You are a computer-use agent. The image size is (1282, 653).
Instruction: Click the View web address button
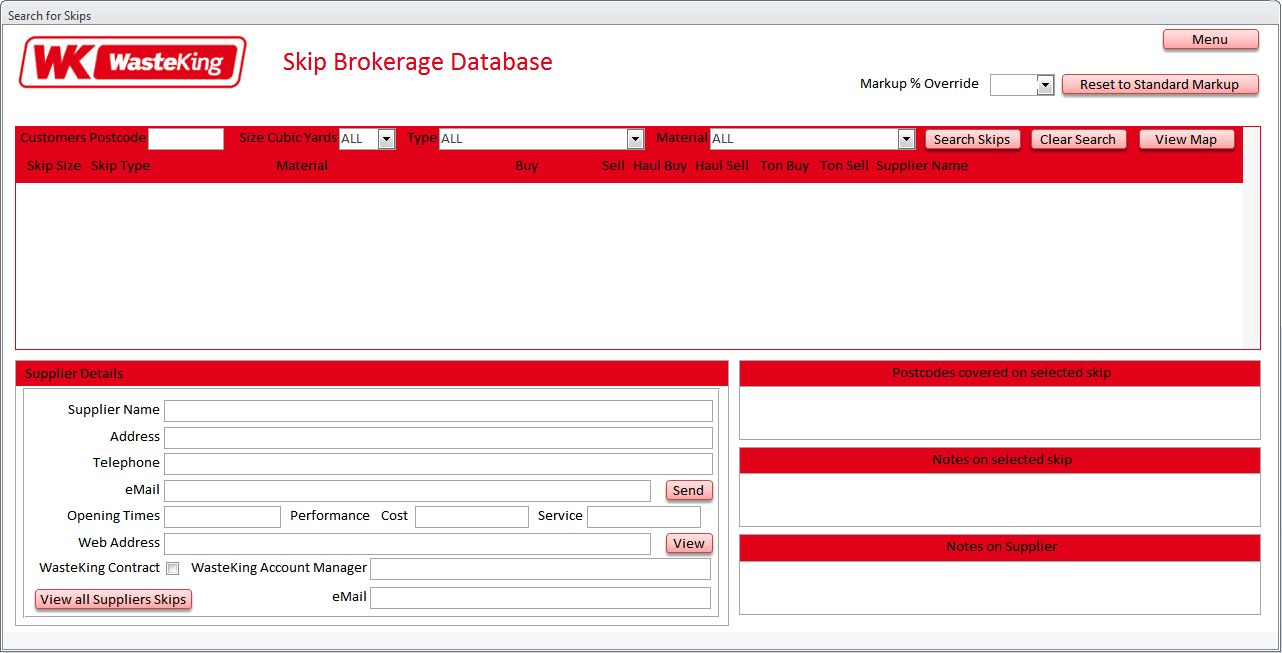pyautogui.click(x=689, y=544)
